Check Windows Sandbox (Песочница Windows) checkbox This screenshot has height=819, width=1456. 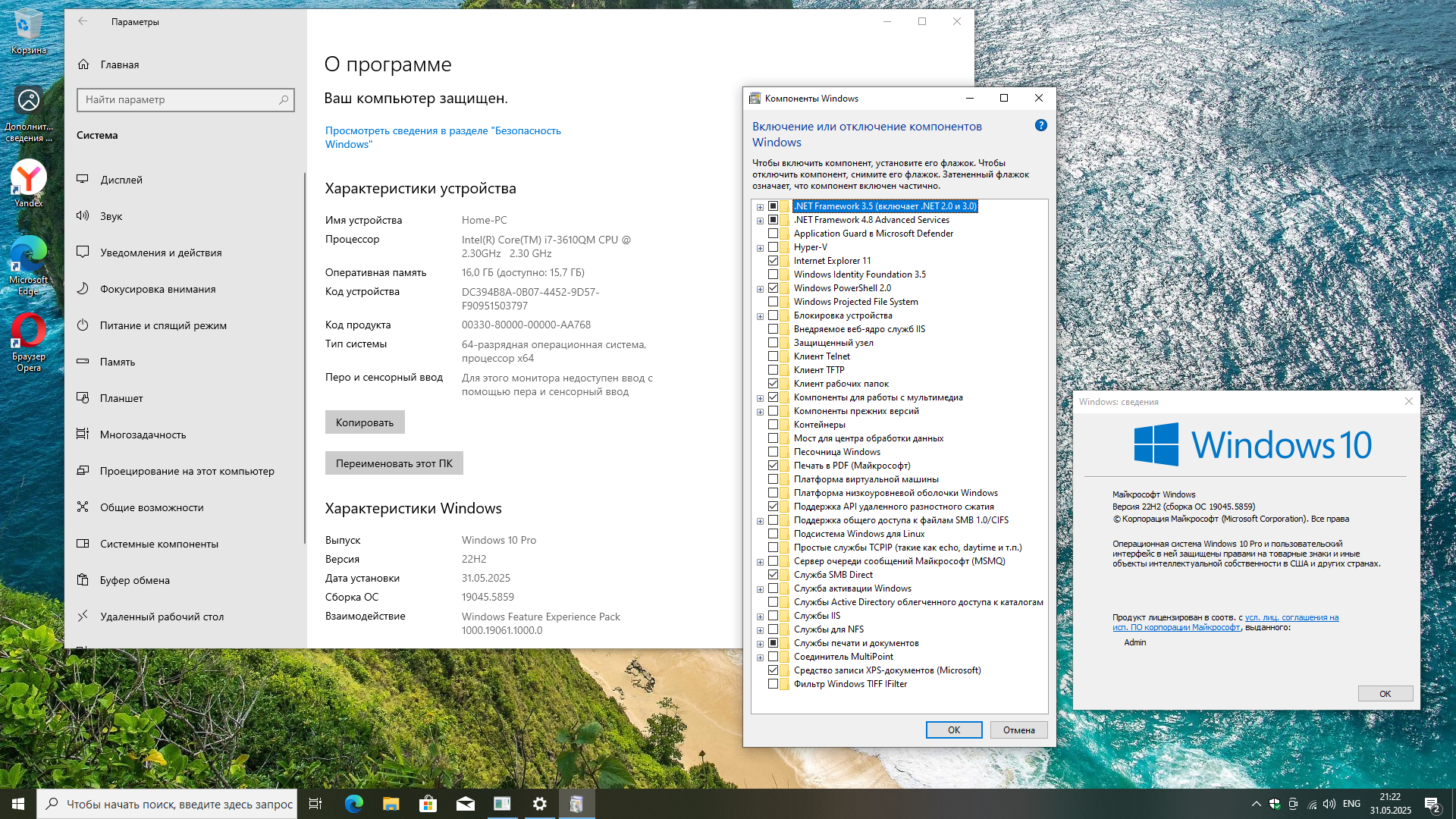pyautogui.click(x=773, y=452)
